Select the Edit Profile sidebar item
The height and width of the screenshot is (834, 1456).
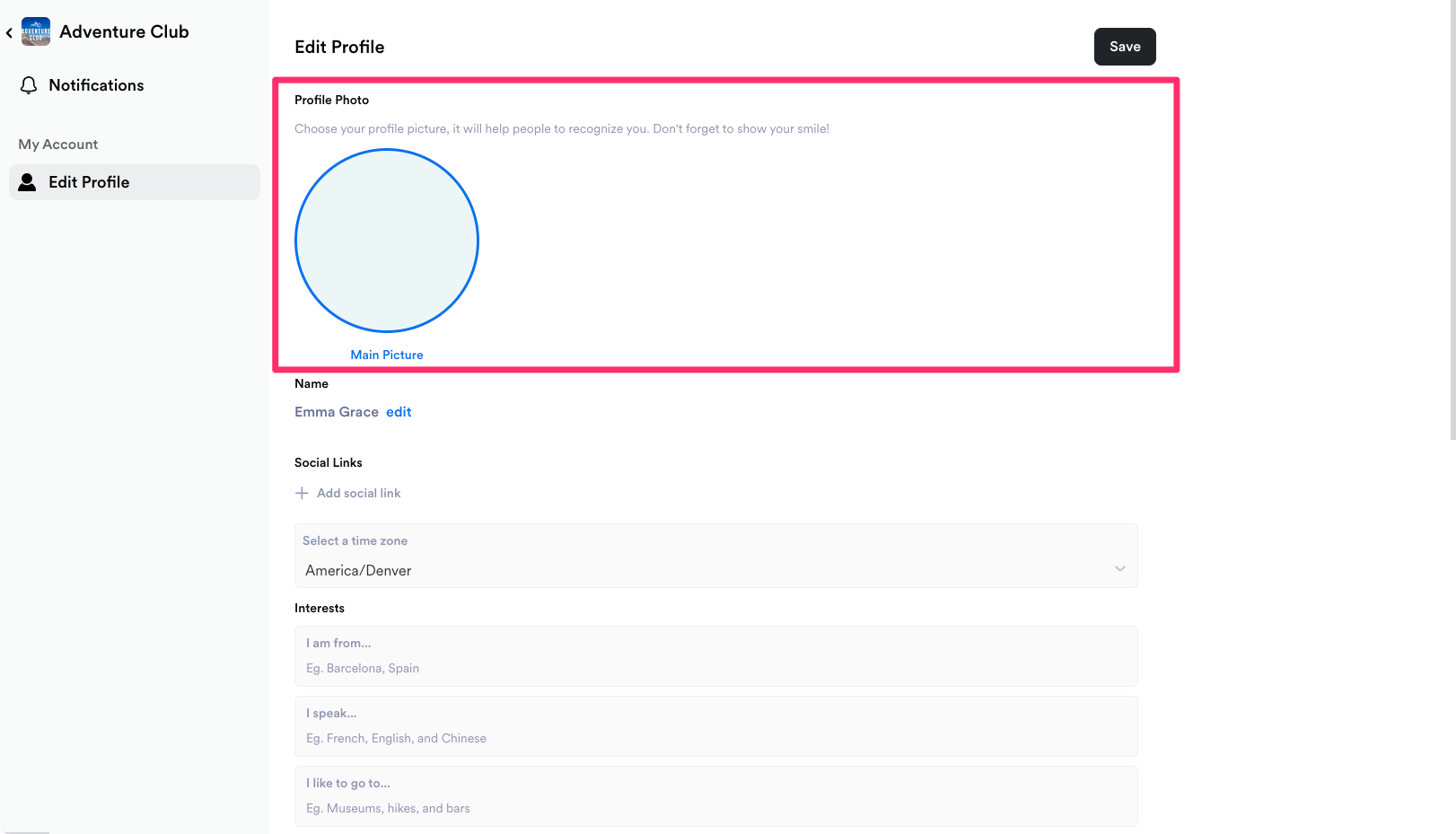135,182
